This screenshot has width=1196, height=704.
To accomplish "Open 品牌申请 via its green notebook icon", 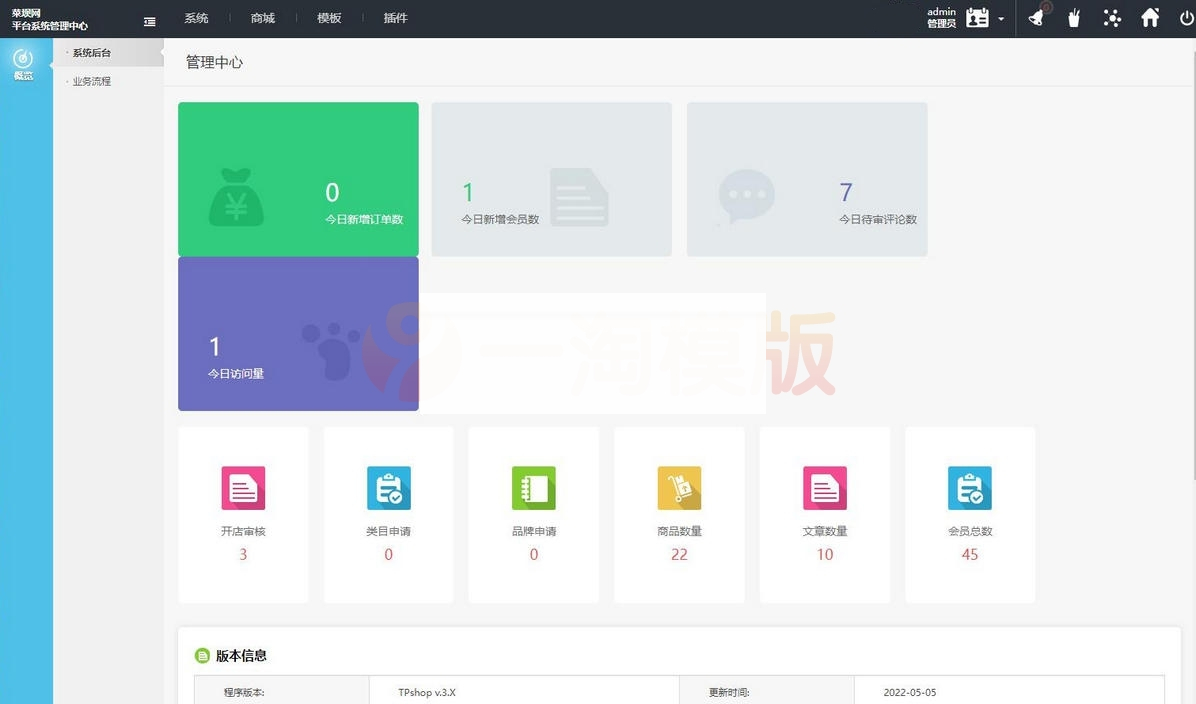I will [x=533, y=488].
